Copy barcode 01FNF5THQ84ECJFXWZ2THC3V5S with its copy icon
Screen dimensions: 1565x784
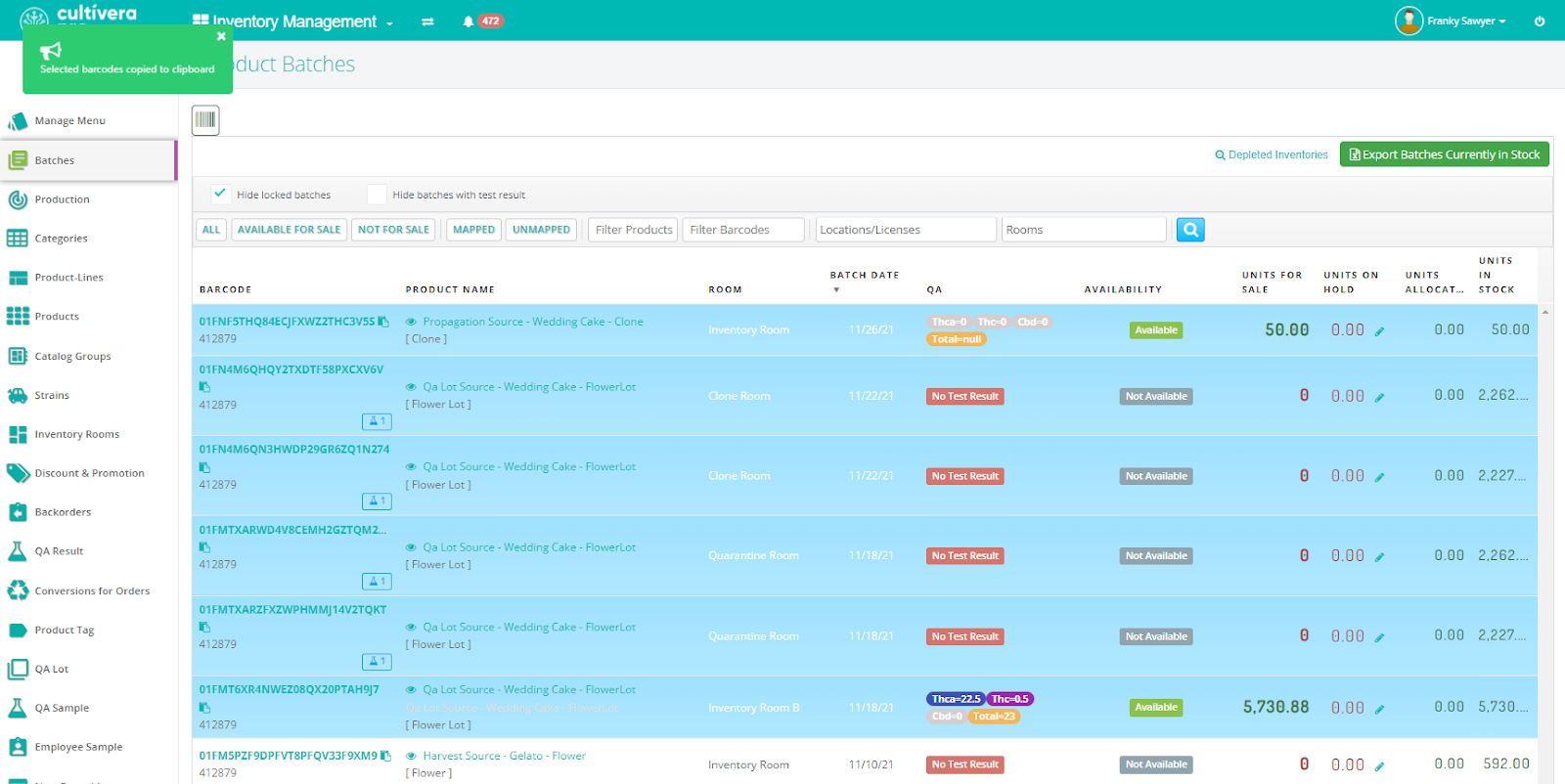click(x=384, y=322)
